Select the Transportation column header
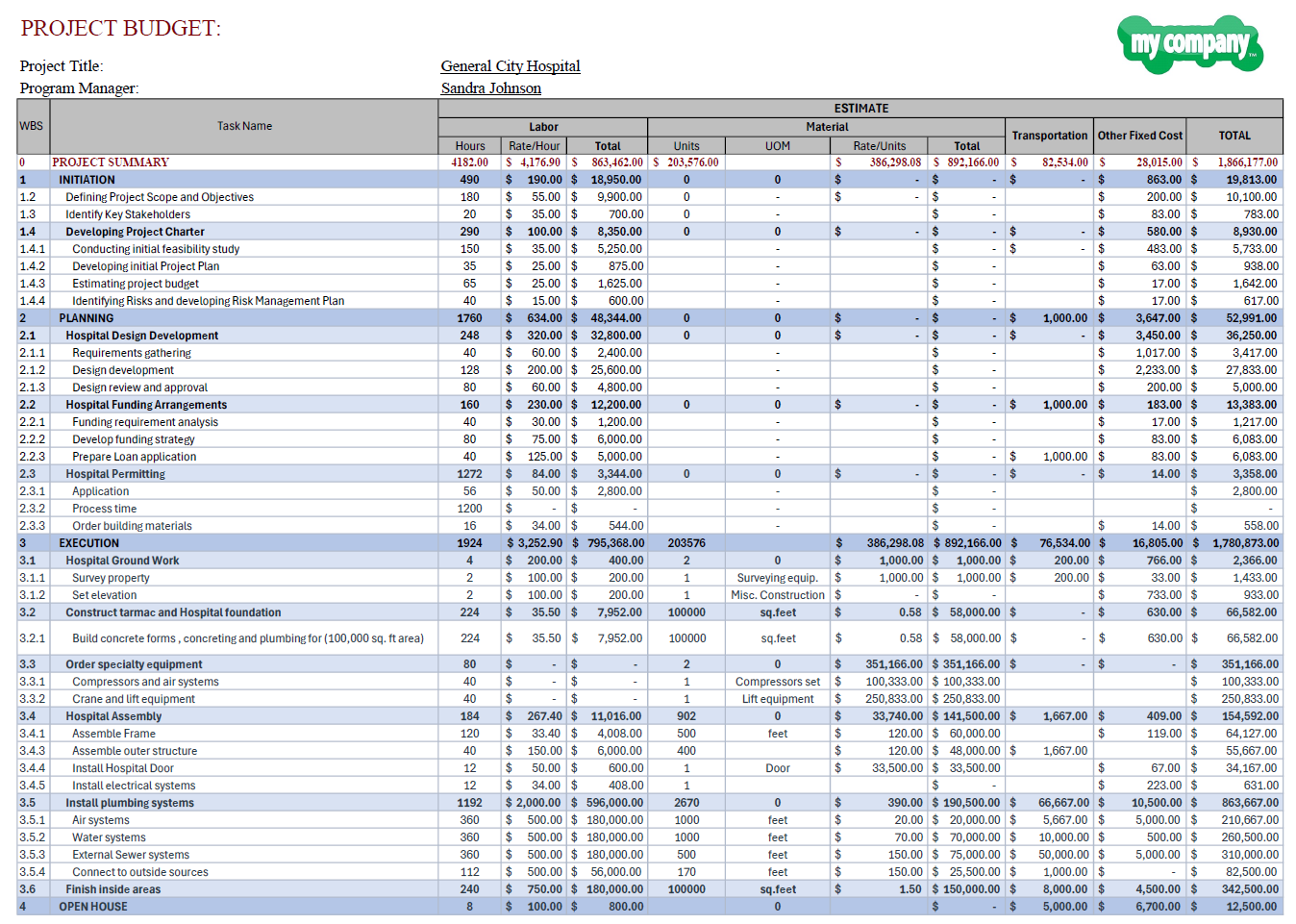Image resolution: width=1296 pixels, height=924 pixels. click(1050, 136)
